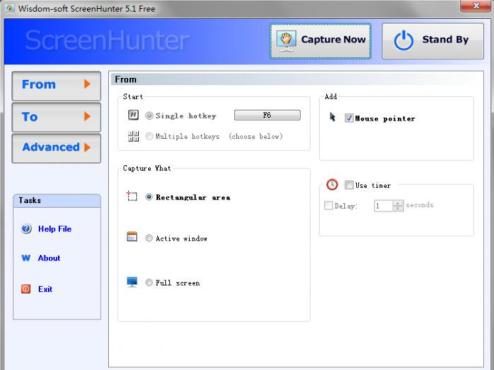Click the Exit link
The image size is (494, 370).
[x=45, y=289]
